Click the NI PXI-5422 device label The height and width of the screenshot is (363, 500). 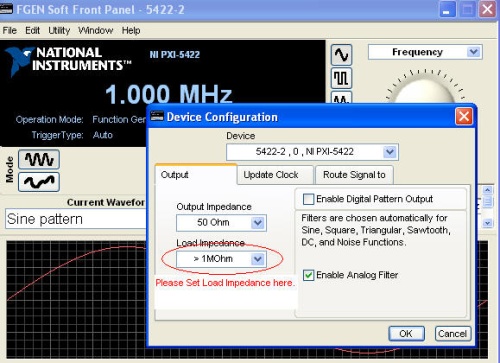tap(175, 55)
